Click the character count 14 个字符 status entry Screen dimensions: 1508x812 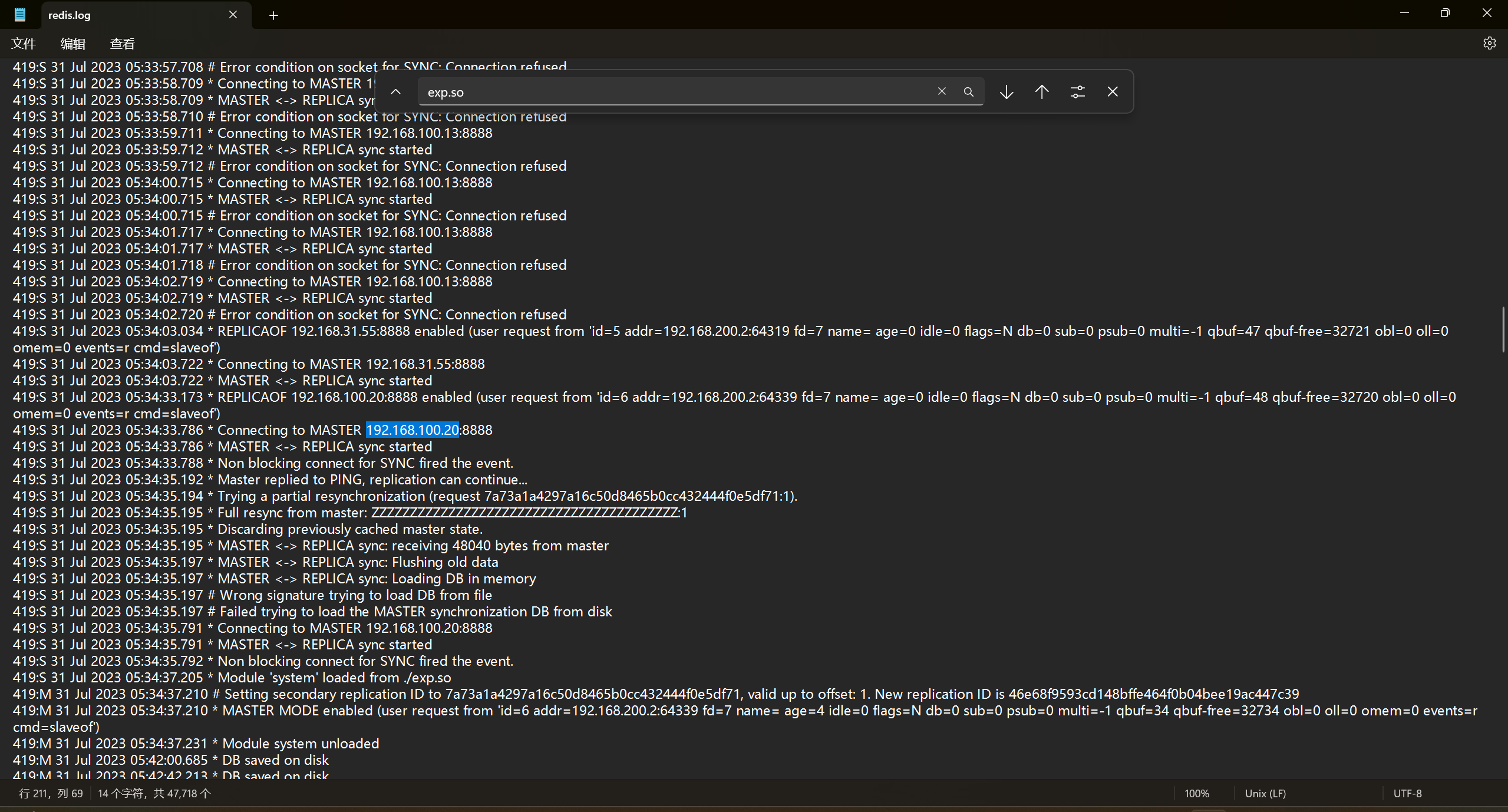[154, 793]
